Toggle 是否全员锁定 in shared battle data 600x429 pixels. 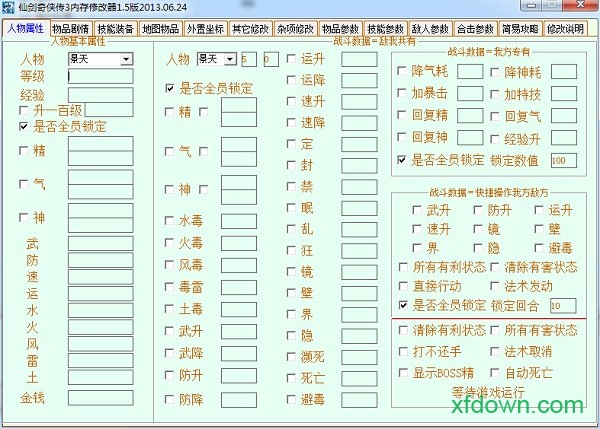coord(170,88)
